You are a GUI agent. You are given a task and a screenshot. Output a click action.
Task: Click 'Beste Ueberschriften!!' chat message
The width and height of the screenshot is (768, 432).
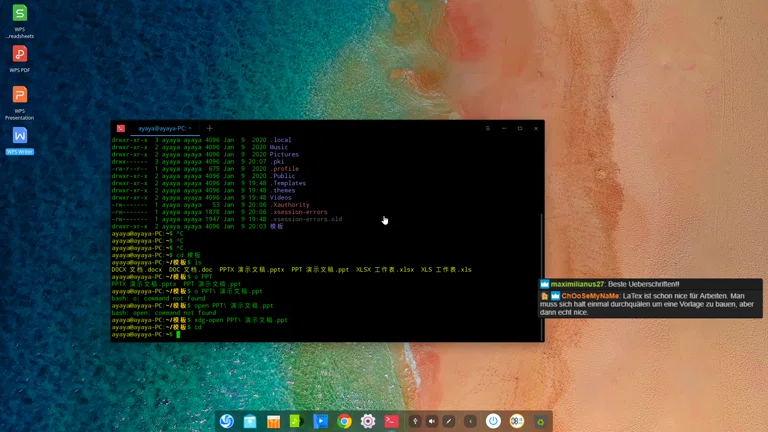644,284
